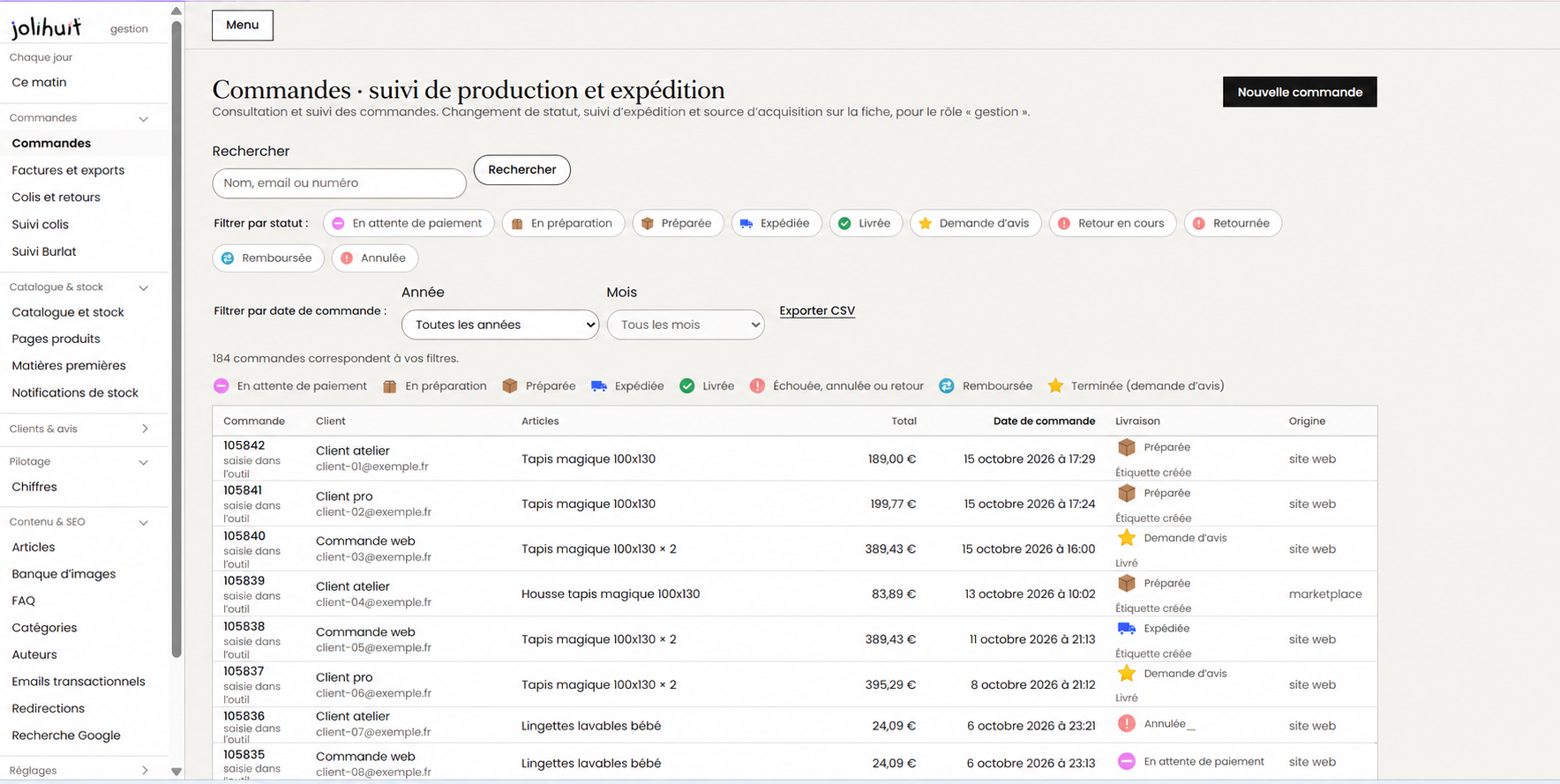Toggle the Expédiée status filter
Screen dimensions: 1560x784
(776, 223)
